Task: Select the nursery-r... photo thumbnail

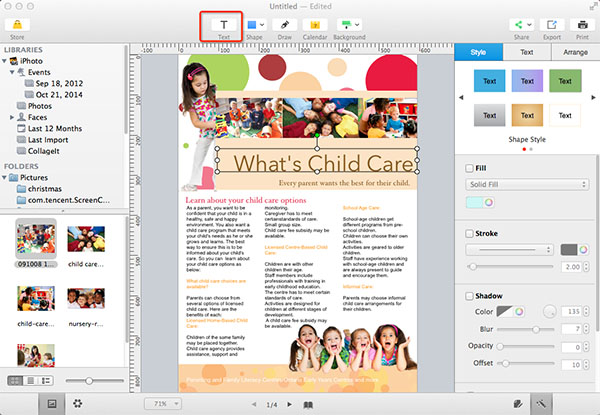Action: (x=86, y=299)
